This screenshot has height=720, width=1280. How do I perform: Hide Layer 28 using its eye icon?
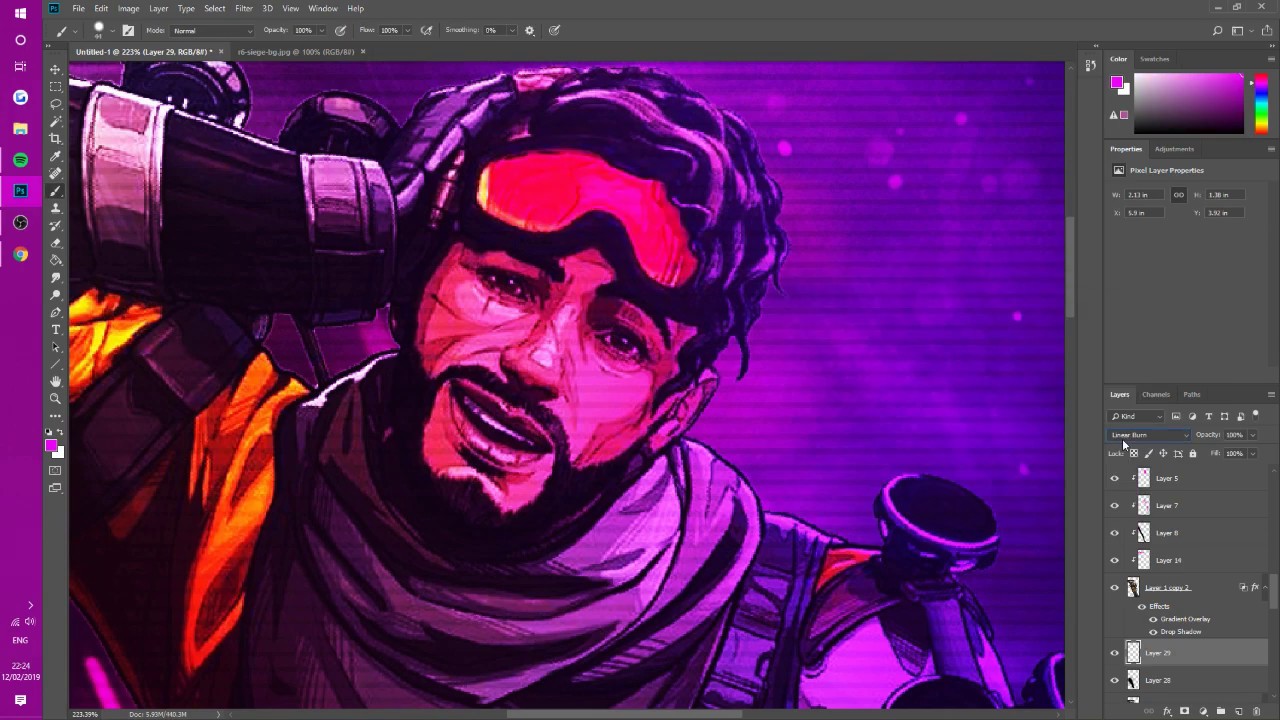point(1115,680)
